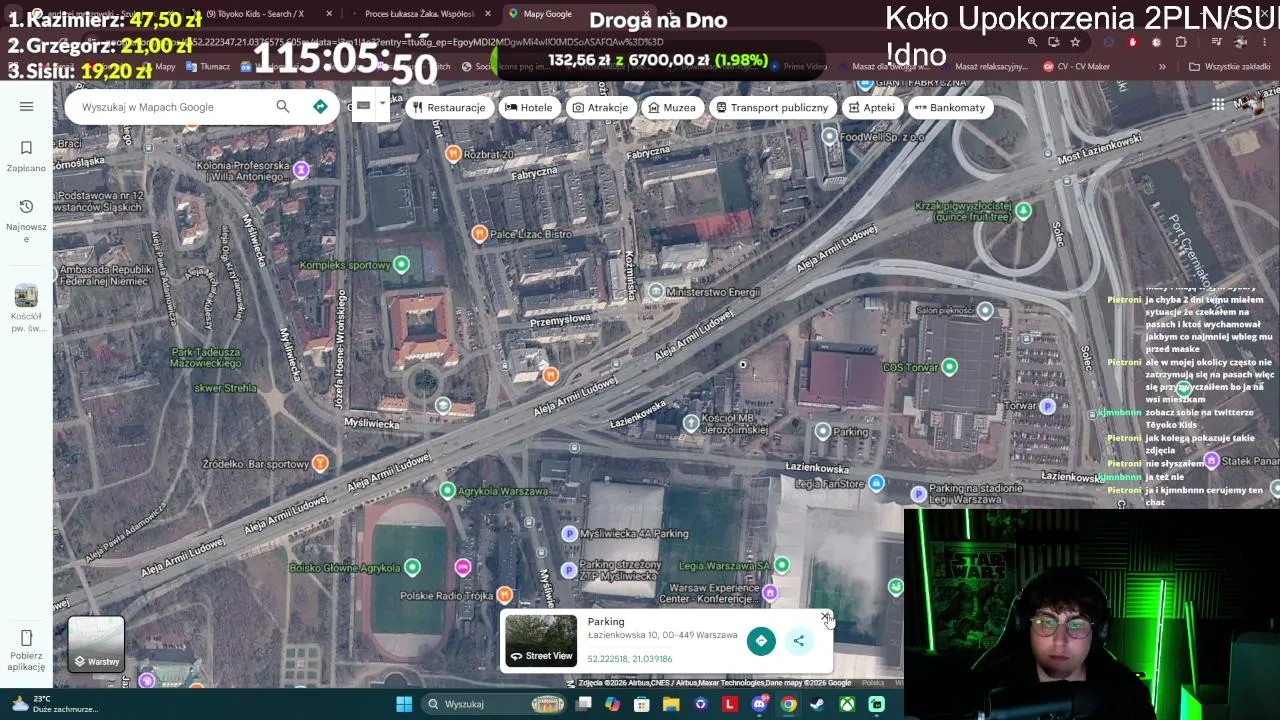Viewport: 1280px width, 720px height.
Task: Filter map by Restauracje
Action: click(449, 107)
